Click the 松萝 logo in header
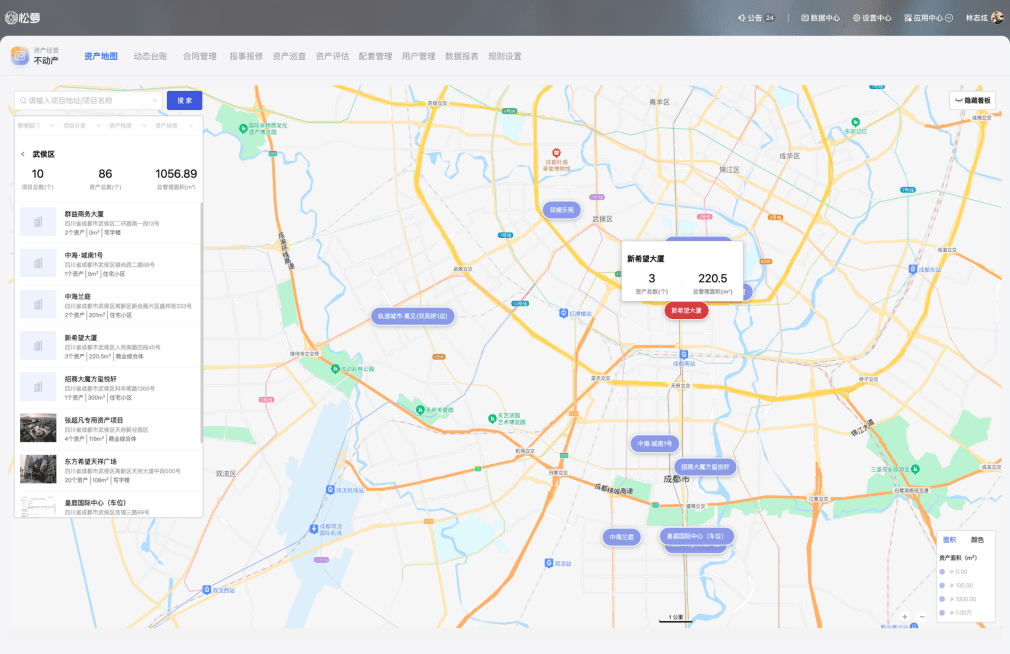1010x654 pixels. (x=23, y=18)
